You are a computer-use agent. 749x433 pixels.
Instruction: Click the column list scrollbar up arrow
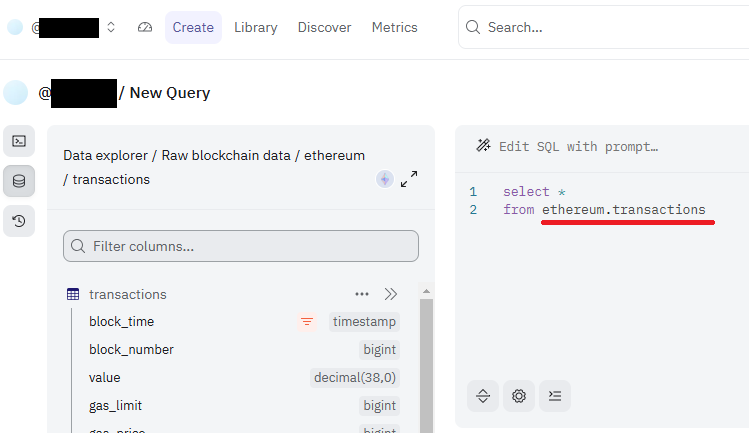(x=426, y=291)
